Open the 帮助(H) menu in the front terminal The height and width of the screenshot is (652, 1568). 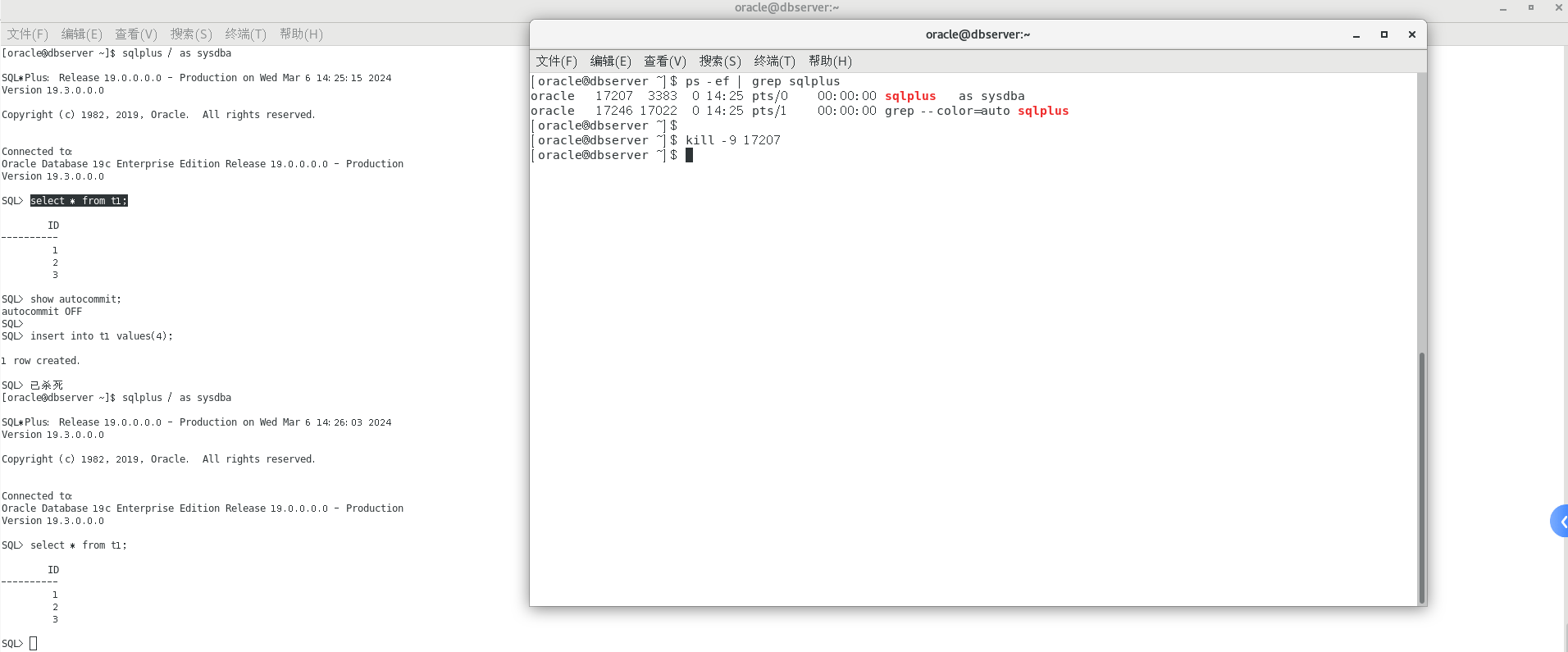click(x=830, y=62)
